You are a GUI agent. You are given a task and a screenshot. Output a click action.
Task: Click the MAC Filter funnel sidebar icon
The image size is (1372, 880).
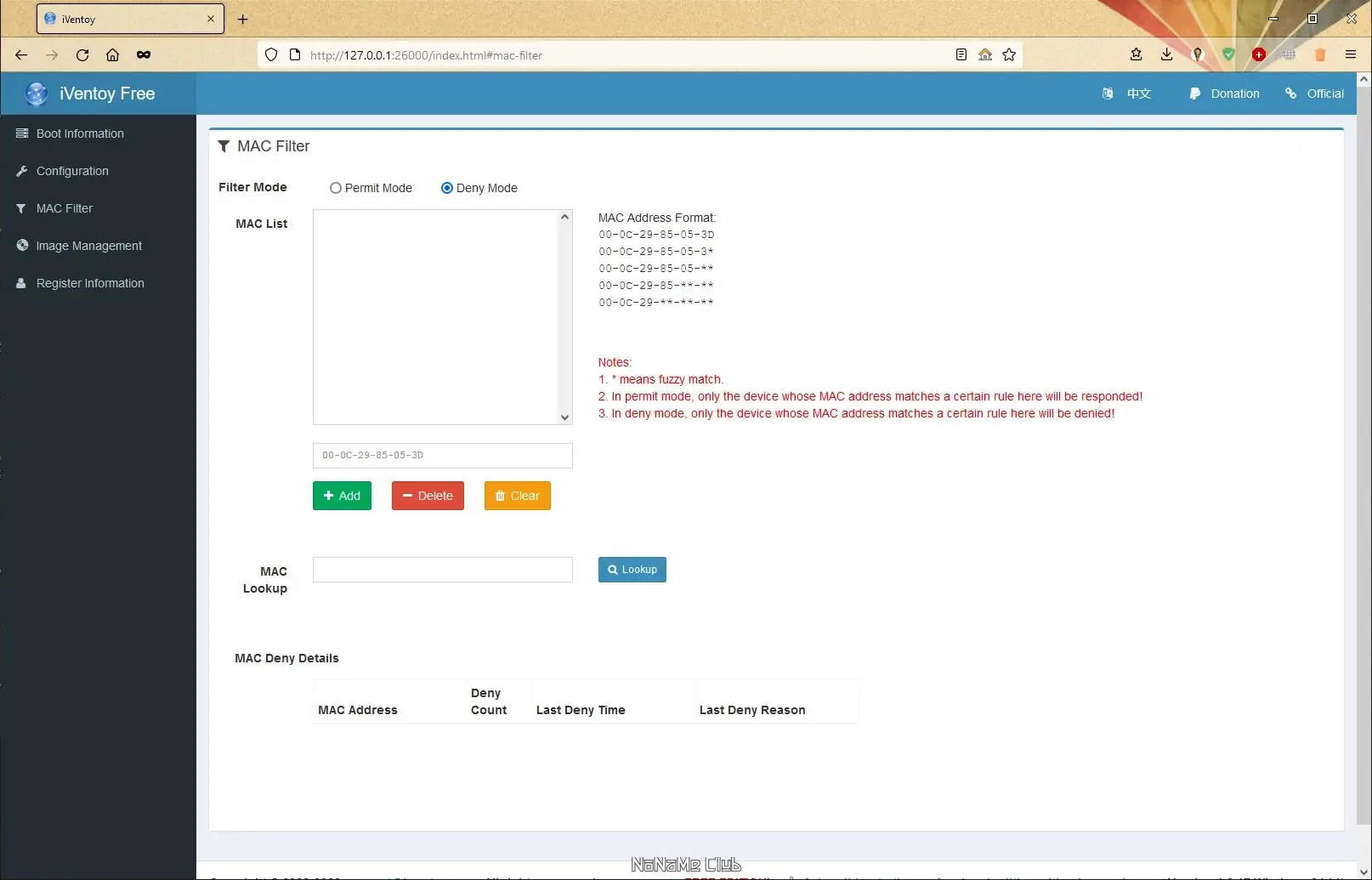coord(21,208)
